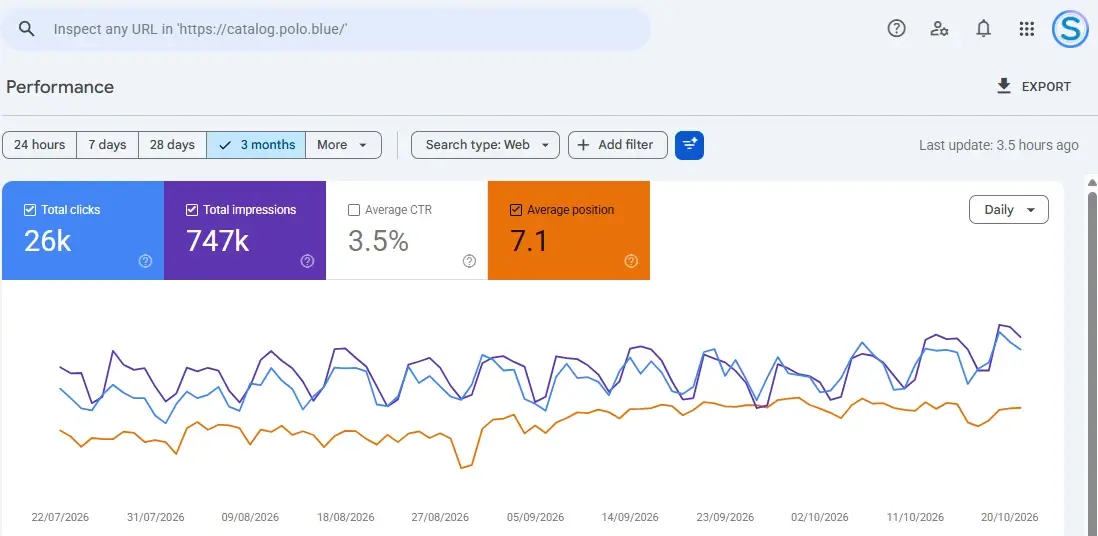Click the 05/09/2026 axis date label

pyautogui.click(x=535, y=517)
